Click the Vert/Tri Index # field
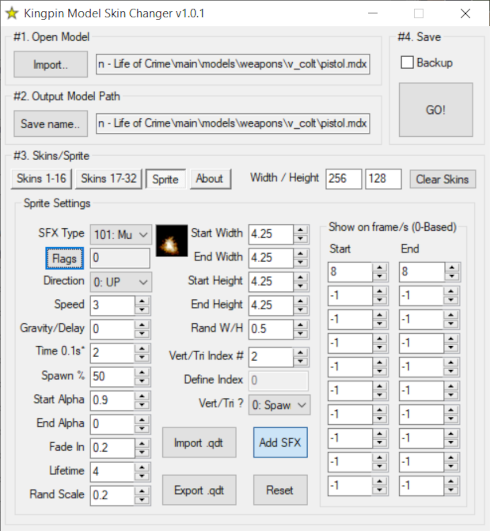490x531 pixels. (x=271, y=357)
